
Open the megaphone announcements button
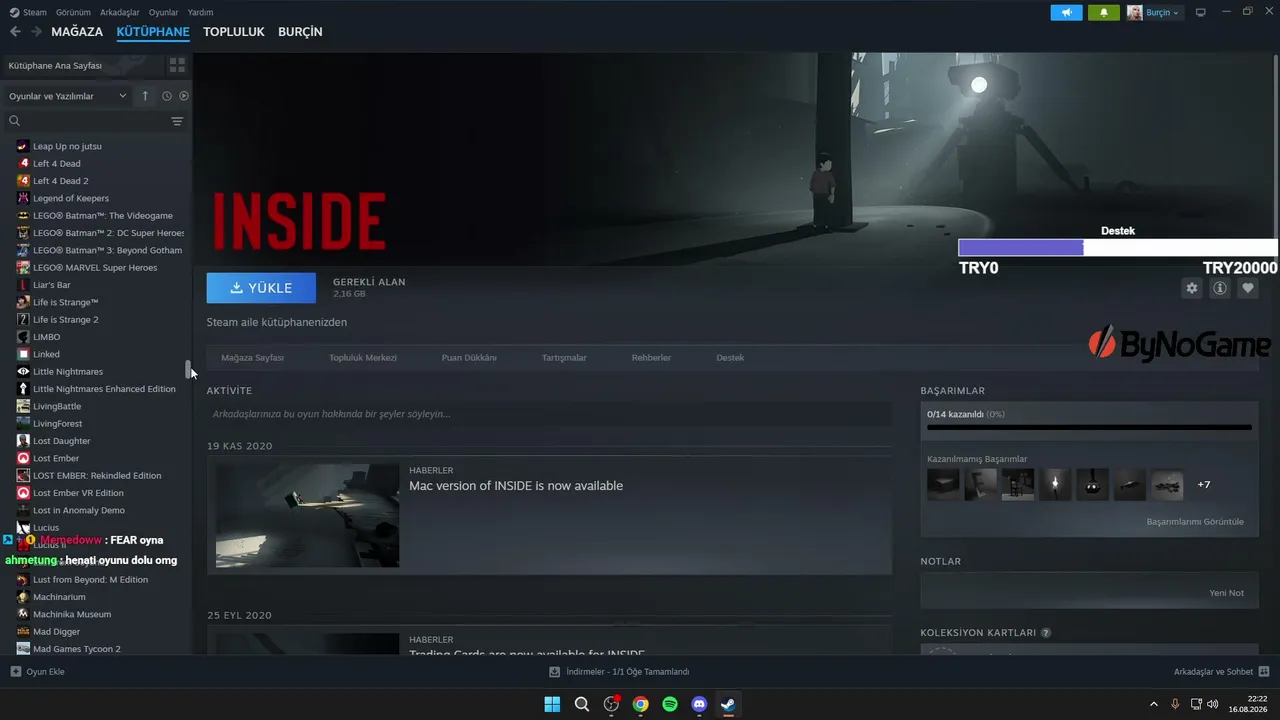point(1066,13)
